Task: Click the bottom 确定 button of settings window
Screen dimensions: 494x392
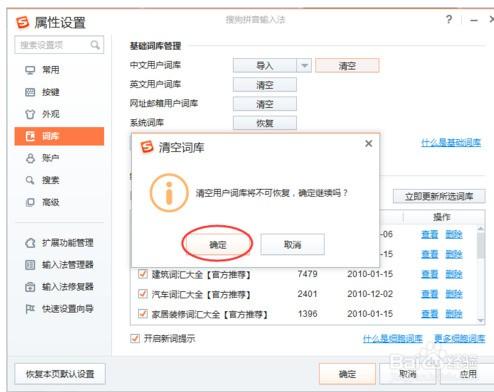Action: 347,374
